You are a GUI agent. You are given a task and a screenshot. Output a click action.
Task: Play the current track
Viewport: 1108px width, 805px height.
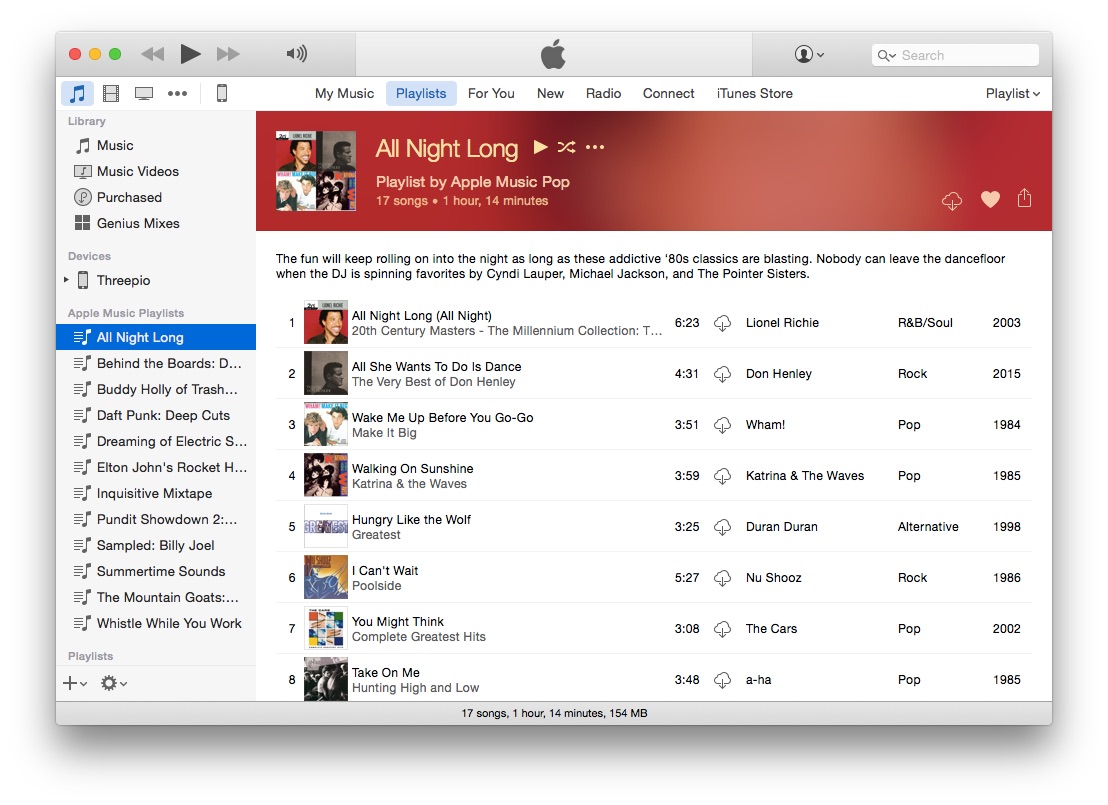(x=190, y=54)
